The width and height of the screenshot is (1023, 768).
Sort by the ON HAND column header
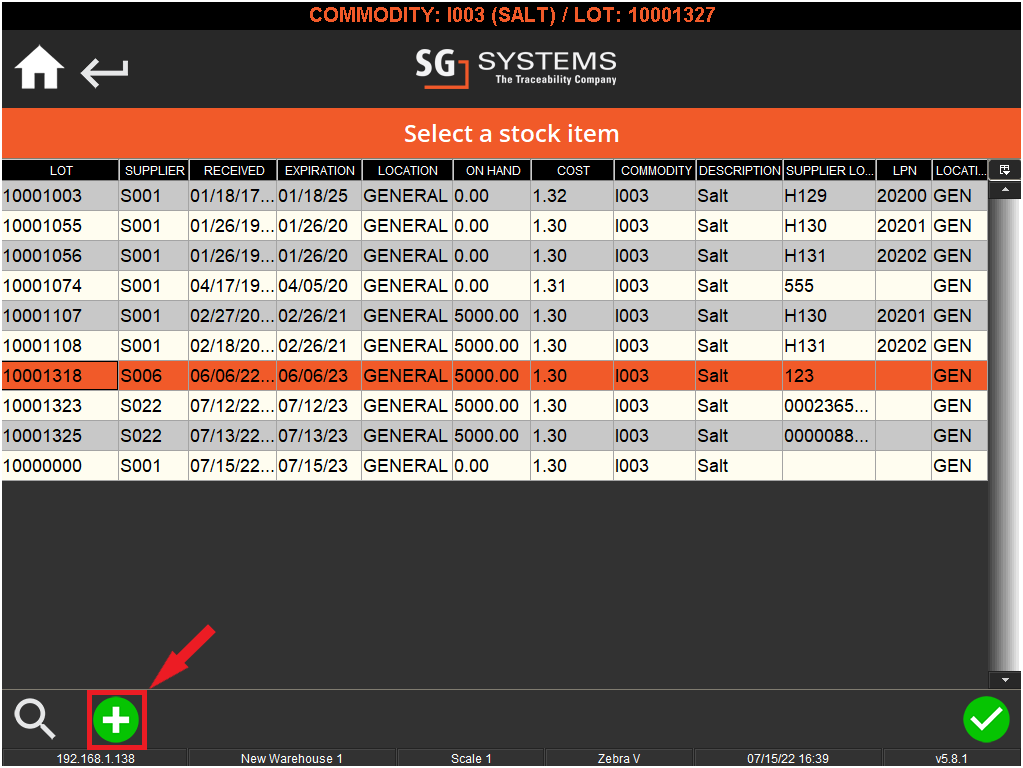pyautogui.click(x=492, y=170)
